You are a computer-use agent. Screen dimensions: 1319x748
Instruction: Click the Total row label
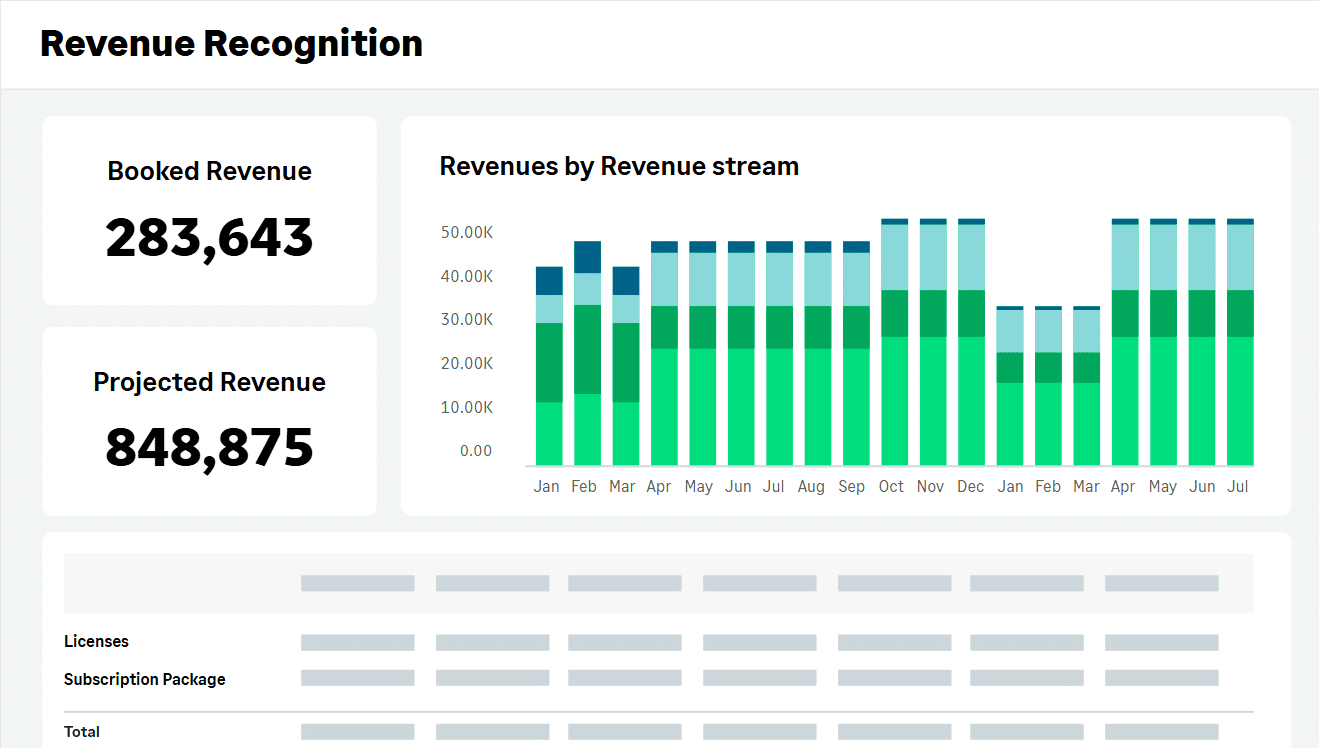[x=82, y=731]
